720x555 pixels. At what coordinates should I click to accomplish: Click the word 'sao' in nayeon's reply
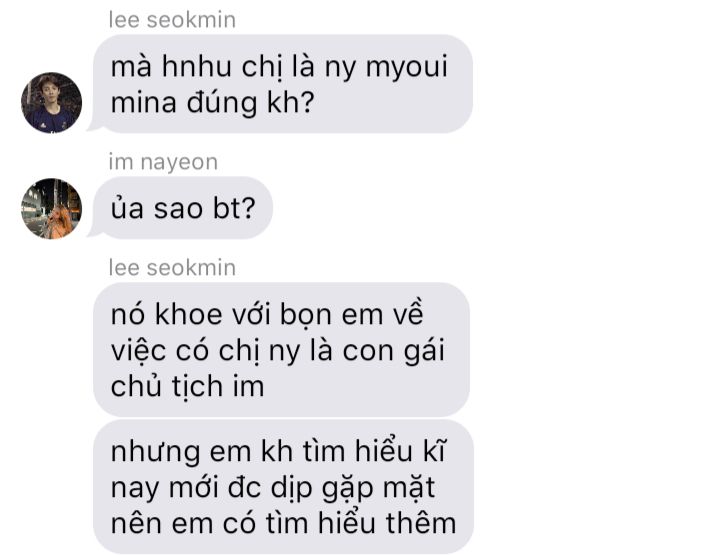tap(178, 209)
